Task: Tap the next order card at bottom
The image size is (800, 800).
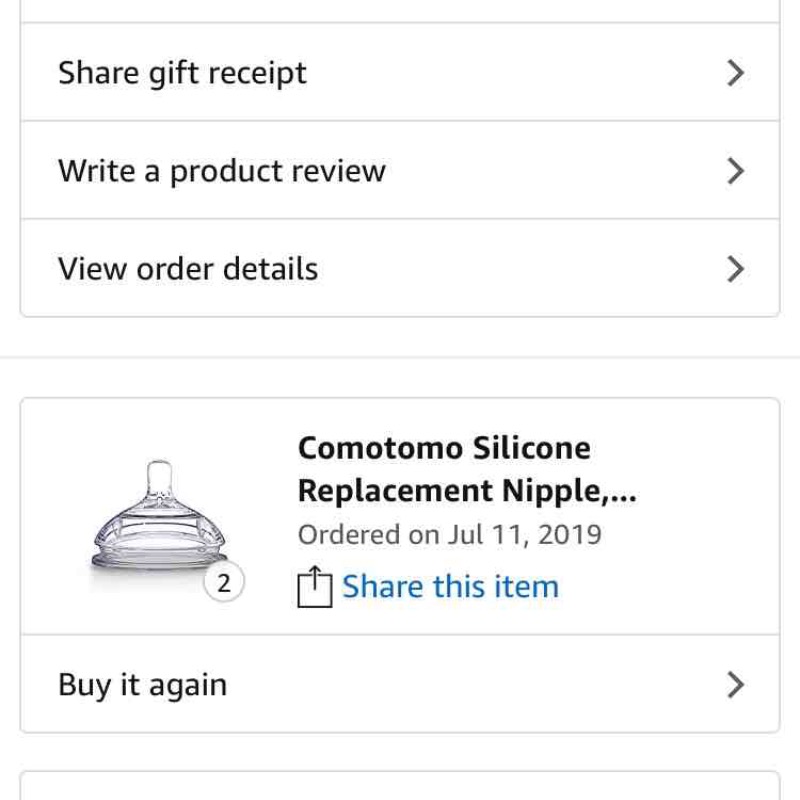Action: (400, 786)
